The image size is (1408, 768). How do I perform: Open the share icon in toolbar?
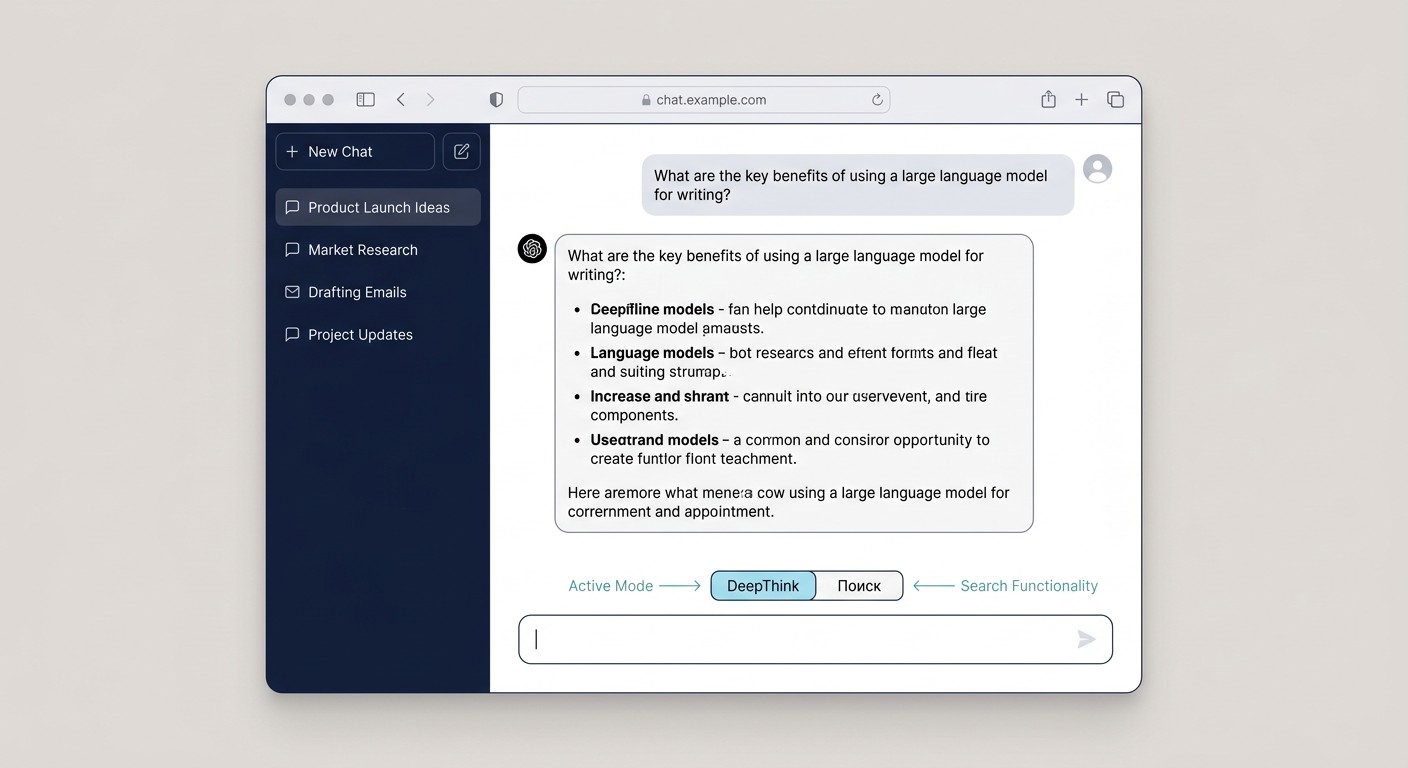coord(1048,99)
